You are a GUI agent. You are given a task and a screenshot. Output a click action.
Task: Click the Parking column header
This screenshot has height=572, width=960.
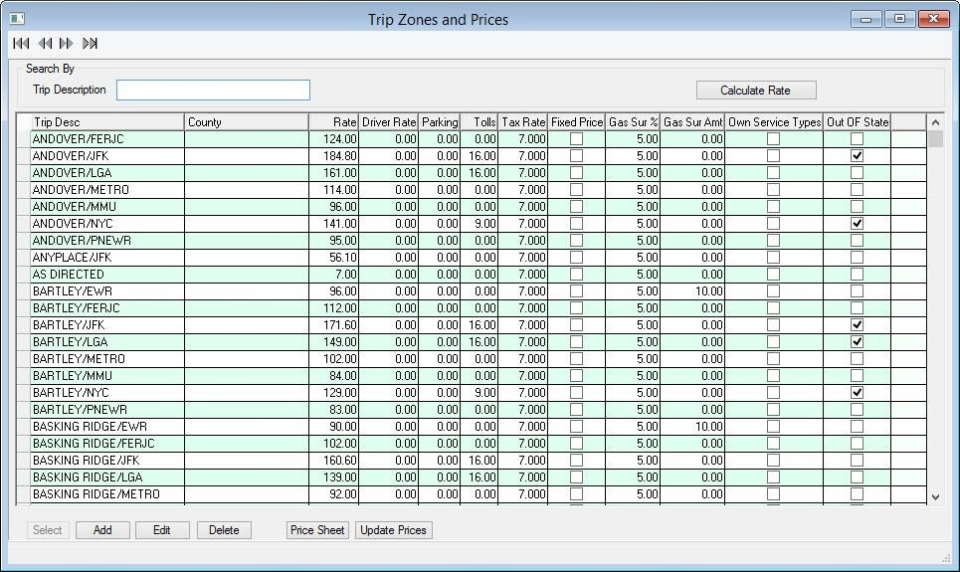pyautogui.click(x=440, y=122)
